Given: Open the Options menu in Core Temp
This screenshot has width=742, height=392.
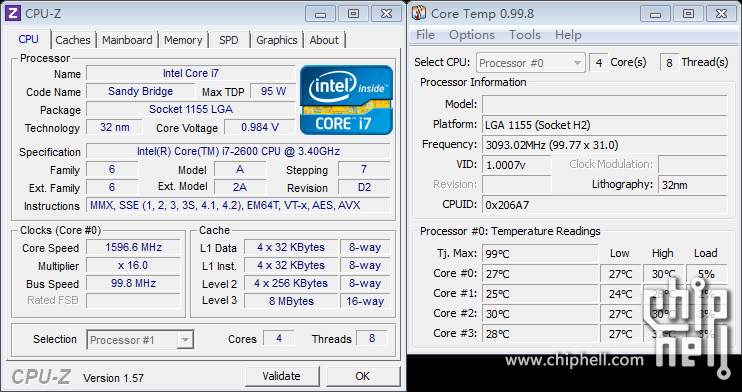Looking at the screenshot, I should pos(472,35).
